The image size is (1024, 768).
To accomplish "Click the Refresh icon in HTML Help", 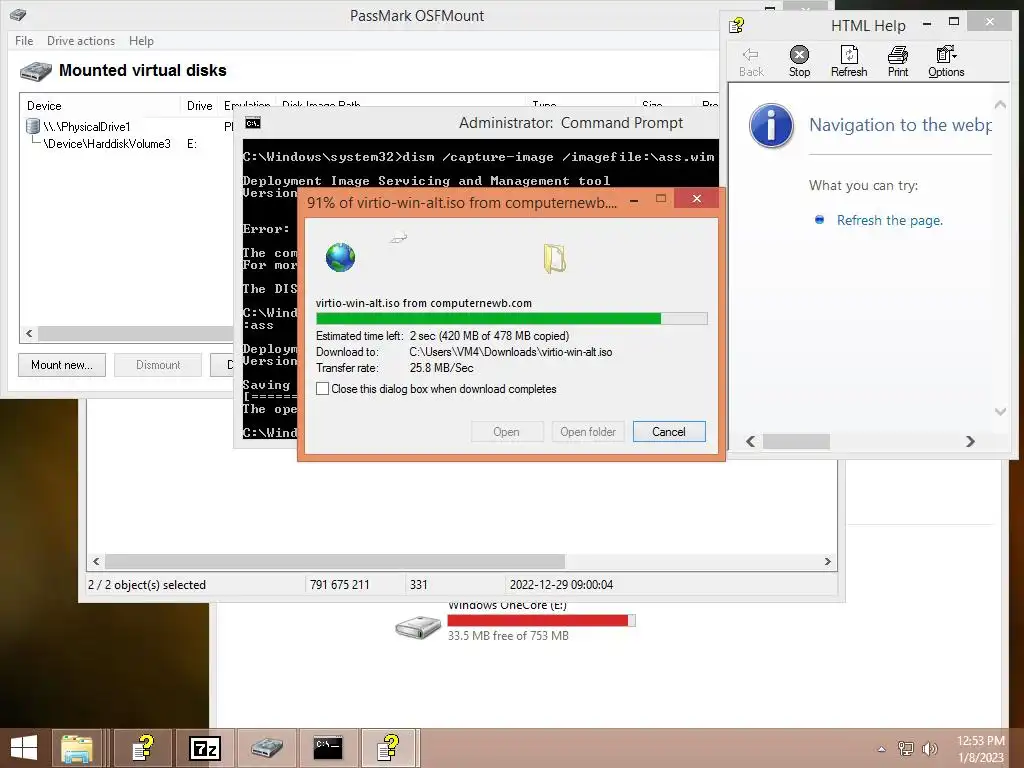I will (849, 55).
